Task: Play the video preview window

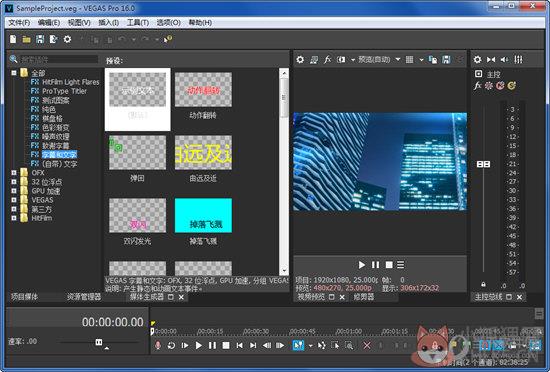Action: (x=362, y=265)
